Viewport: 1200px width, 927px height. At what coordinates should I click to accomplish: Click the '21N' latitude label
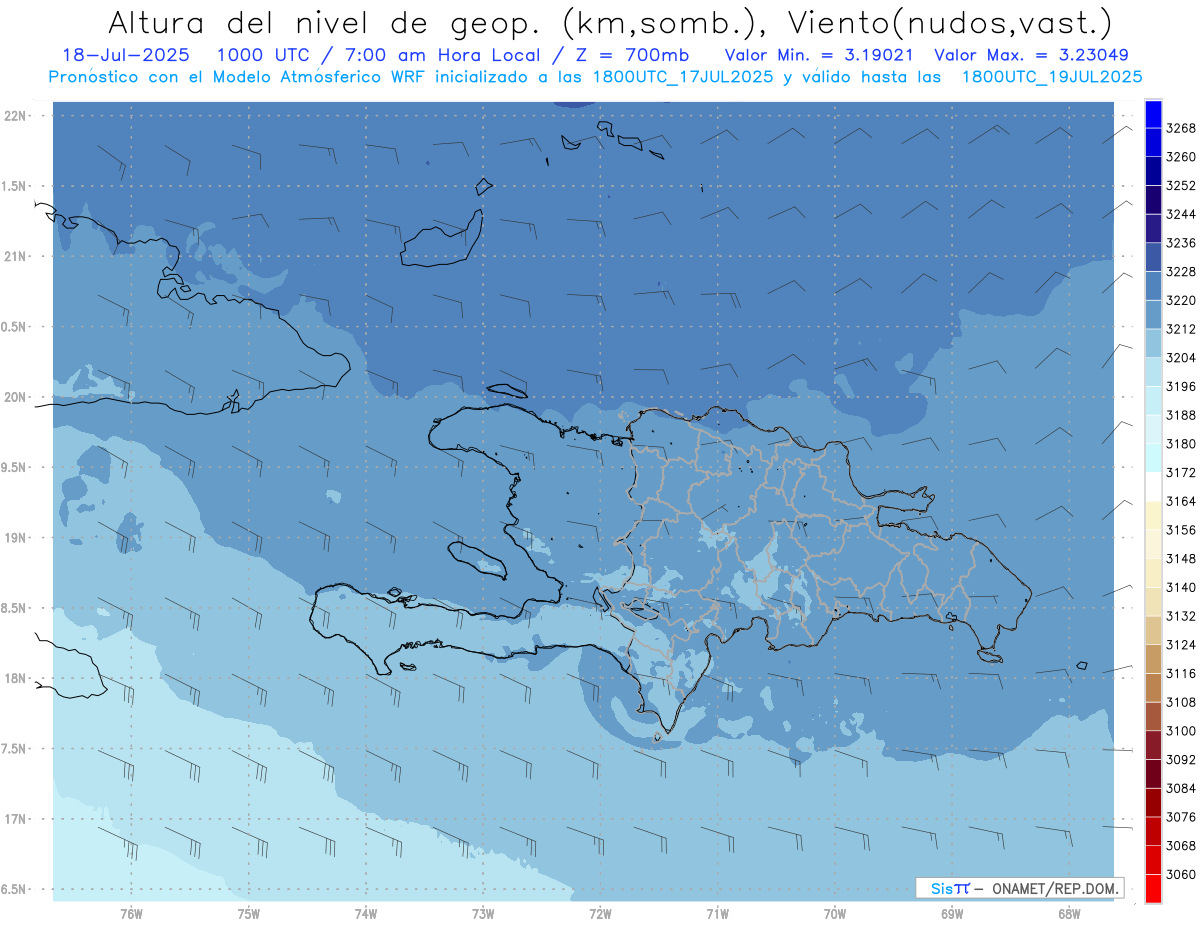(x=17, y=257)
